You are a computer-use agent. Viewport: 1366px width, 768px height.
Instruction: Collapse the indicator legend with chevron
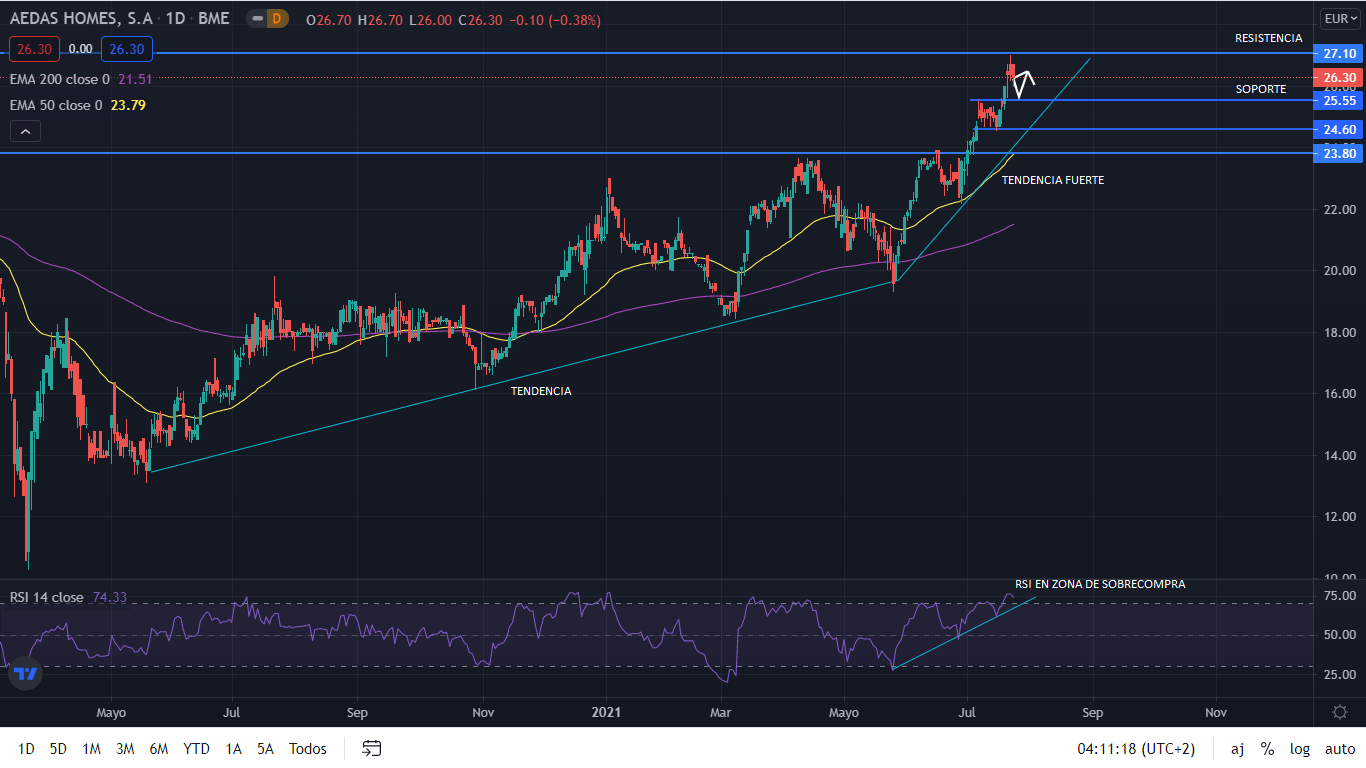point(26,131)
